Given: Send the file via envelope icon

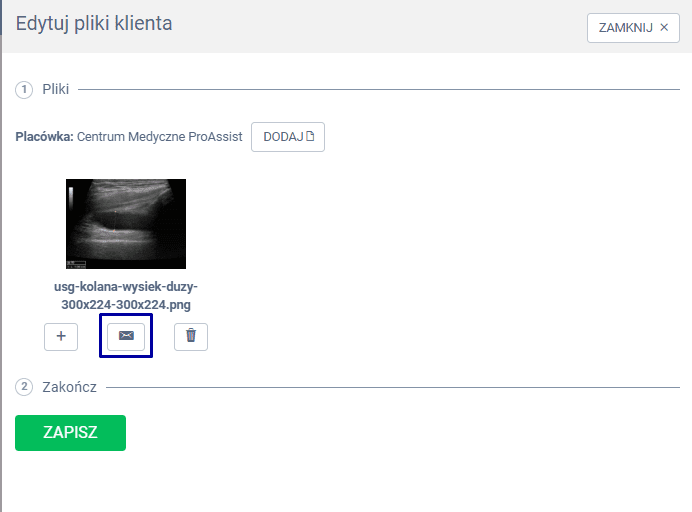Looking at the screenshot, I should point(126,337).
